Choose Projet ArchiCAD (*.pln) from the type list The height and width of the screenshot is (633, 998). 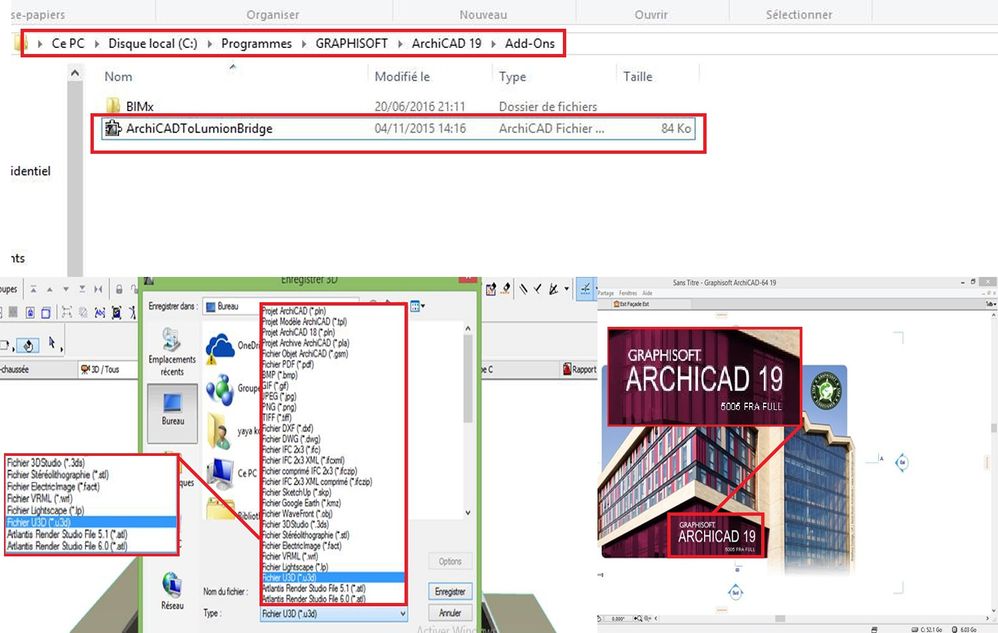pos(294,311)
